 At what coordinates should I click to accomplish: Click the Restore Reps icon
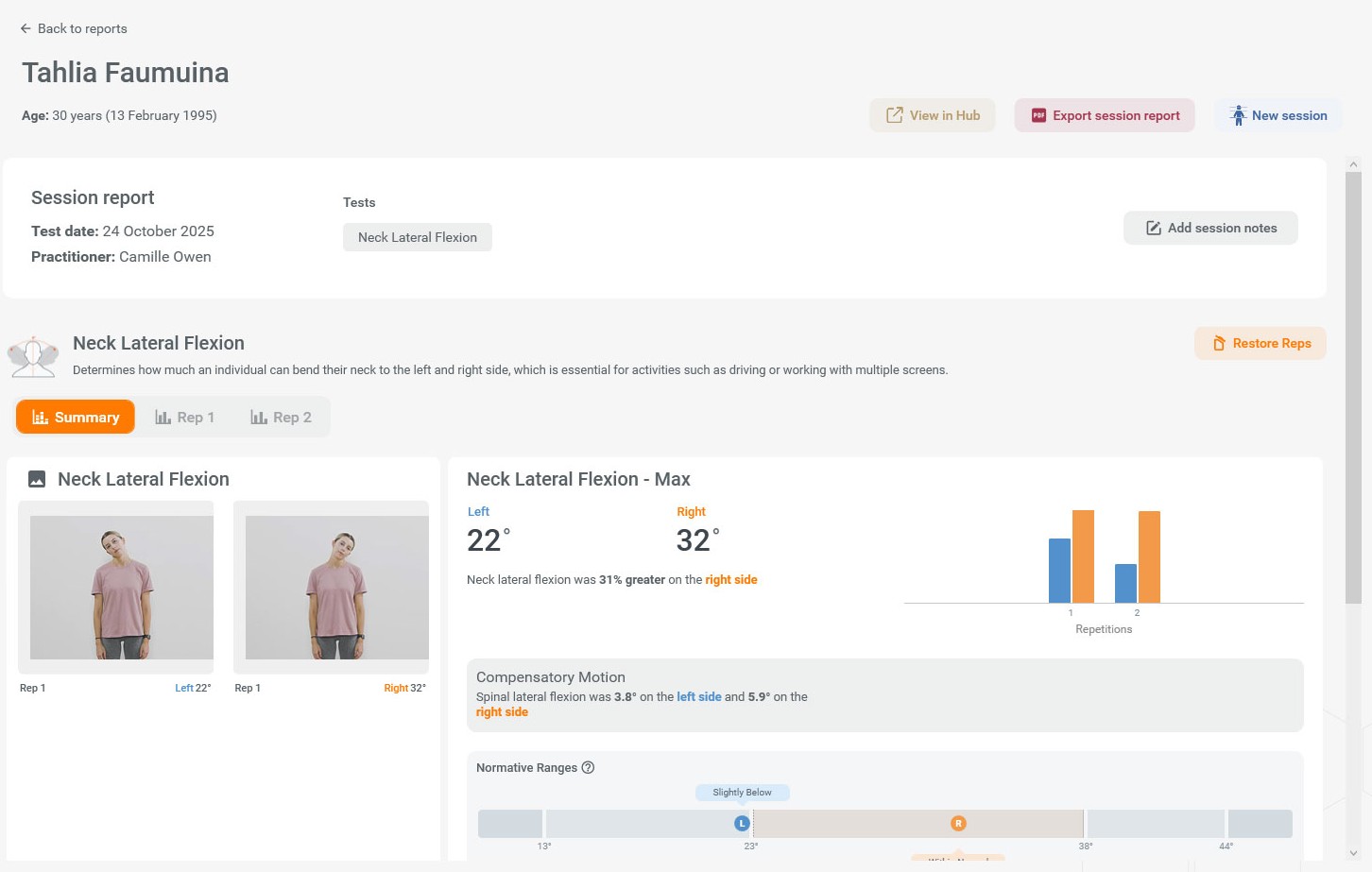tap(1219, 343)
